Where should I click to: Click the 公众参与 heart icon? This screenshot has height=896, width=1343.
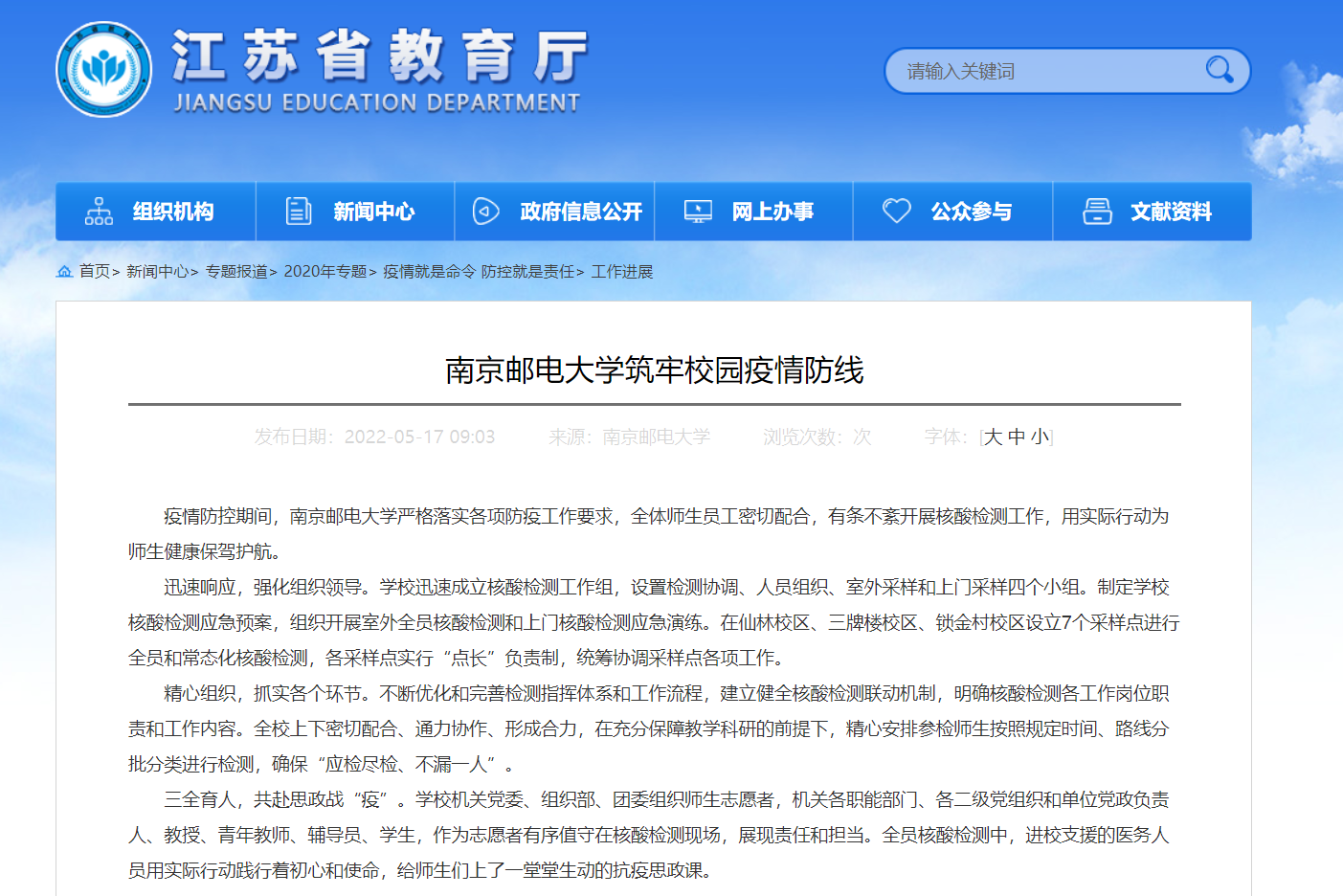click(897, 211)
